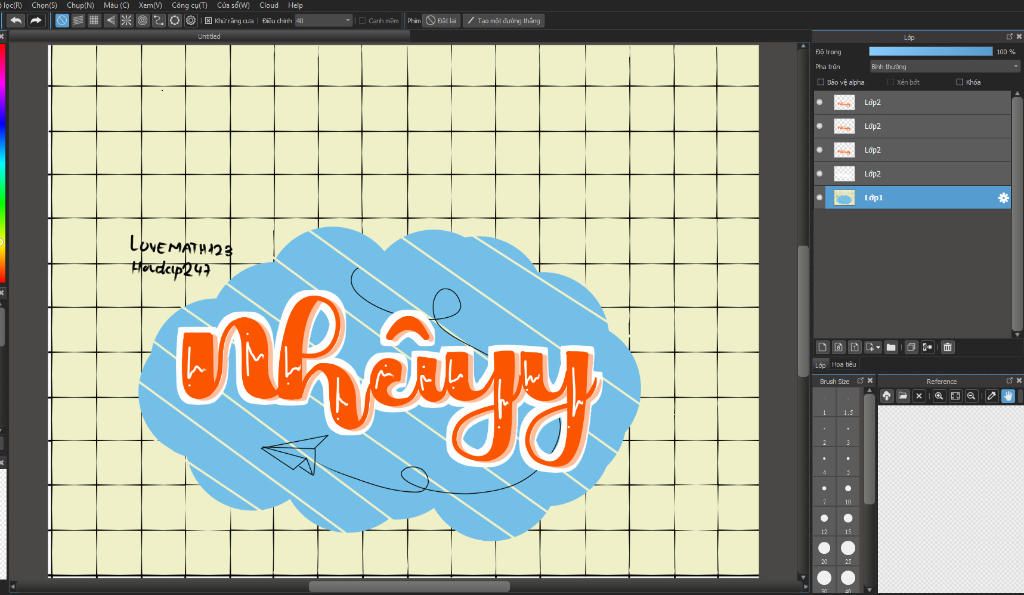1024x595 pixels.
Task: Click the Đặt lại button
Action: [x=441, y=21]
